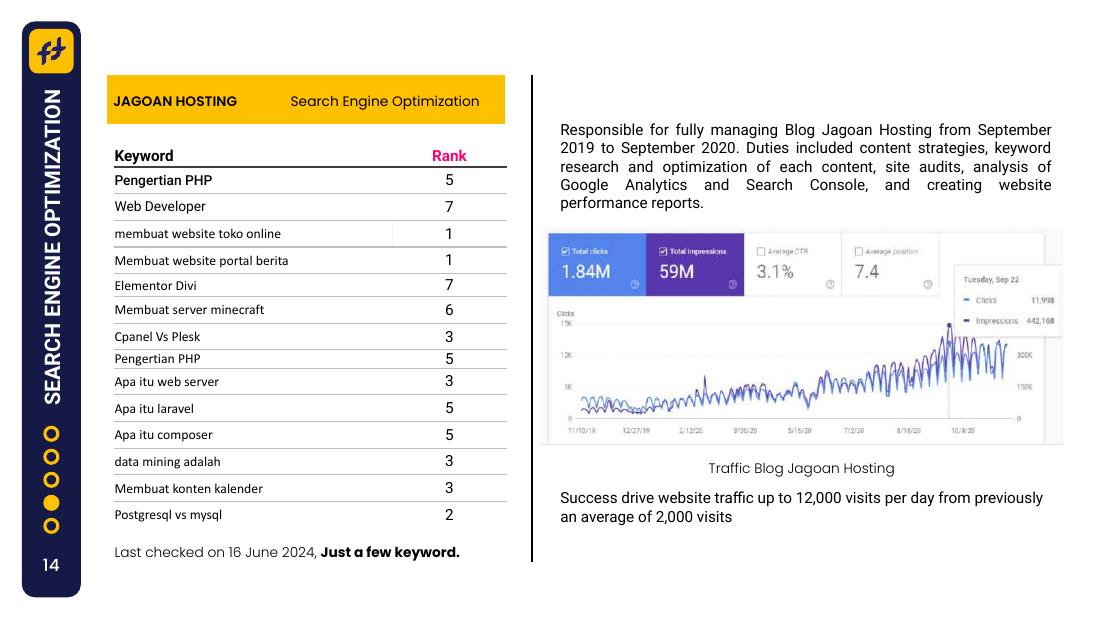Click the Keyword column header
Viewport: 1100px width, 619px height.
tap(144, 156)
